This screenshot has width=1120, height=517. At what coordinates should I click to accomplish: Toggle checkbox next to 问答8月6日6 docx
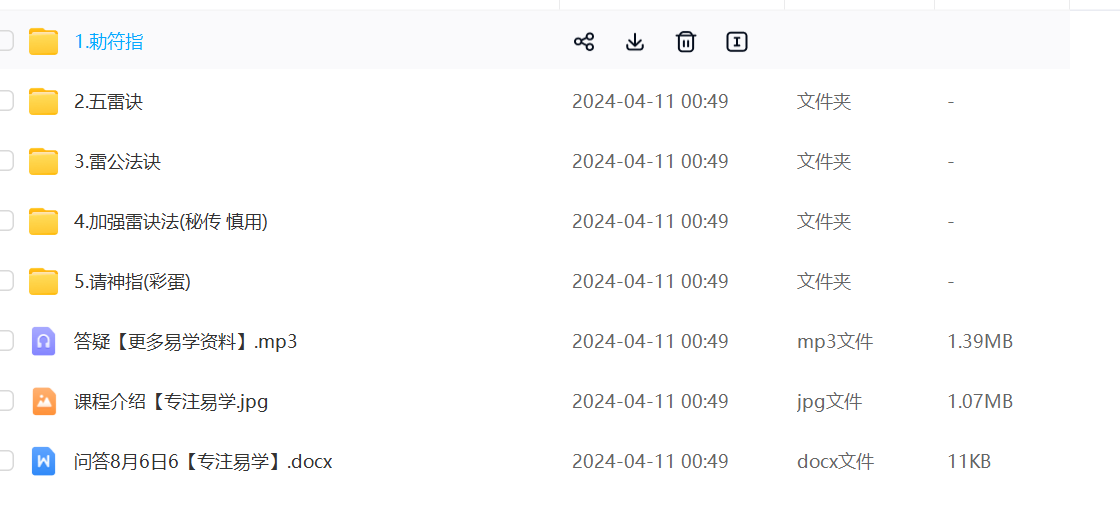click(x=5, y=462)
